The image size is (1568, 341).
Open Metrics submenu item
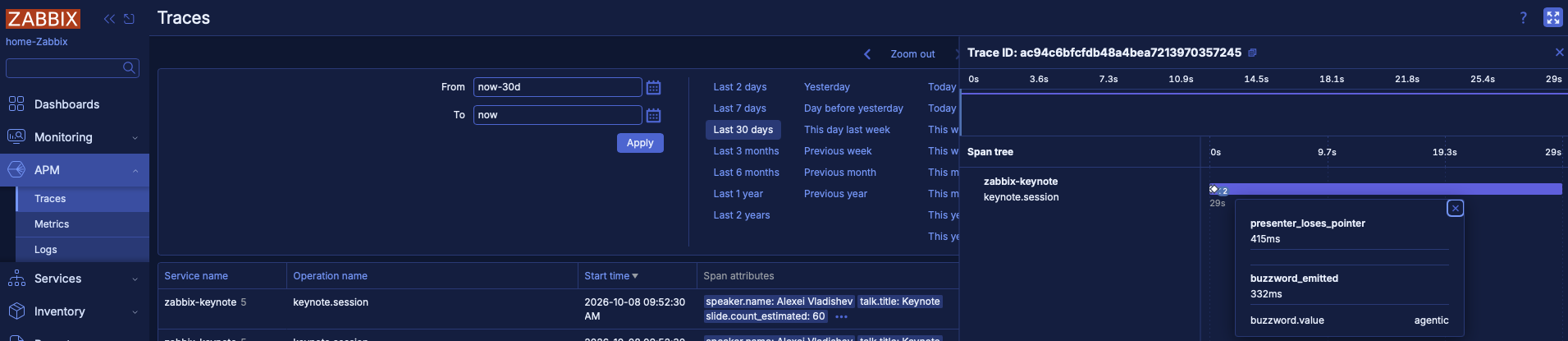pos(82,224)
